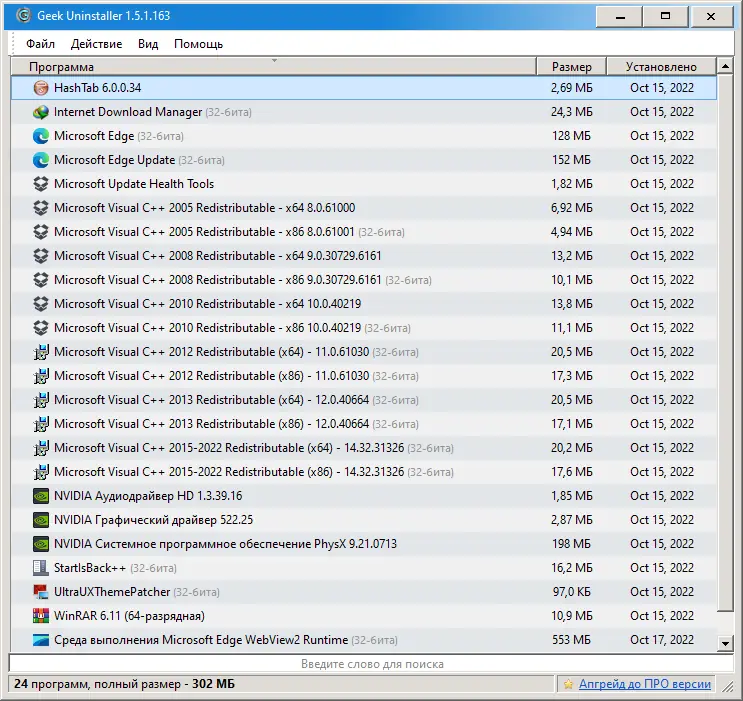Click the 553 МБ size value
This screenshot has width=743, height=701.
point(571,640)
